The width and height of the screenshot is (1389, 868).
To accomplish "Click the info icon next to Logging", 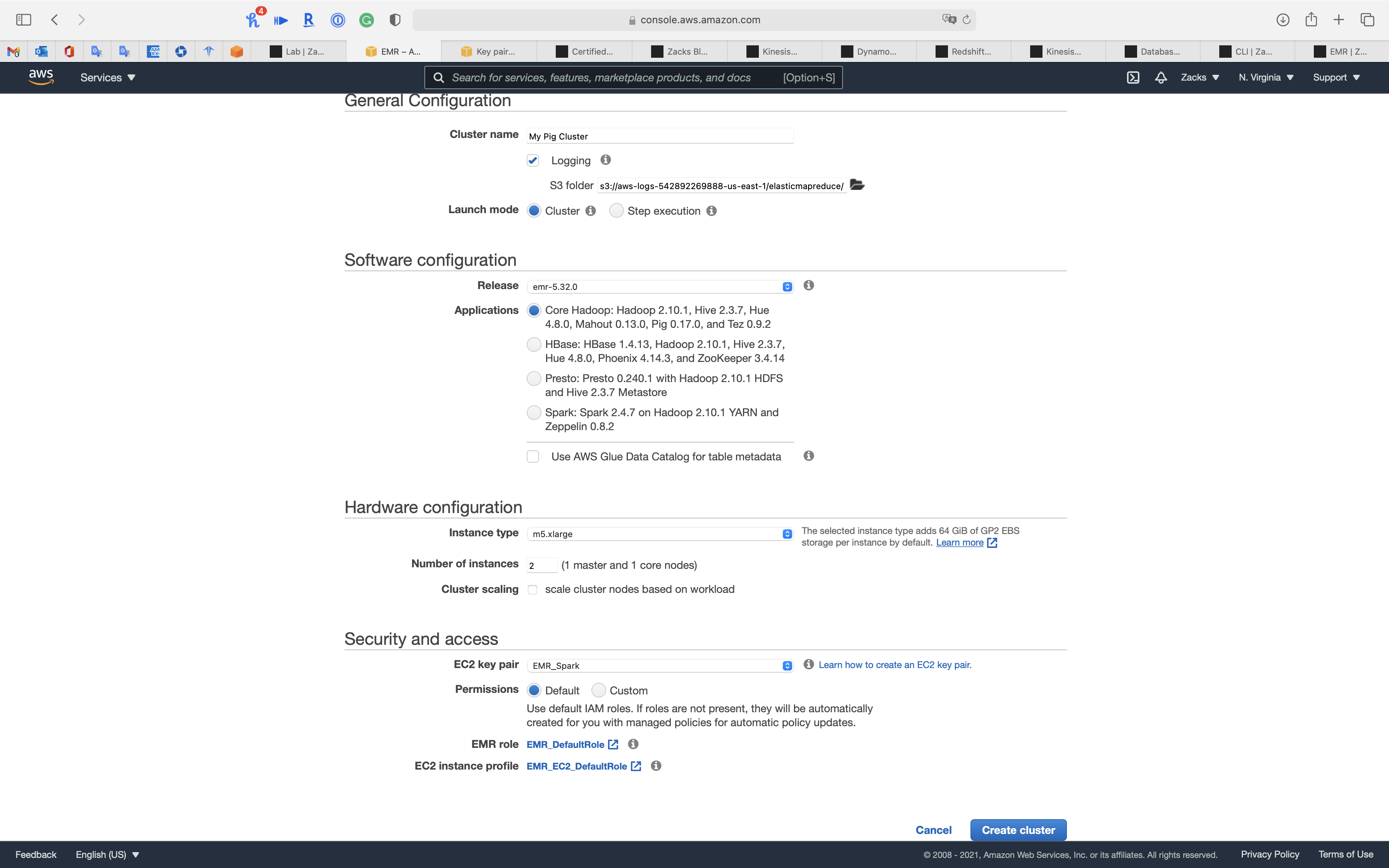I will pos(605,160).
